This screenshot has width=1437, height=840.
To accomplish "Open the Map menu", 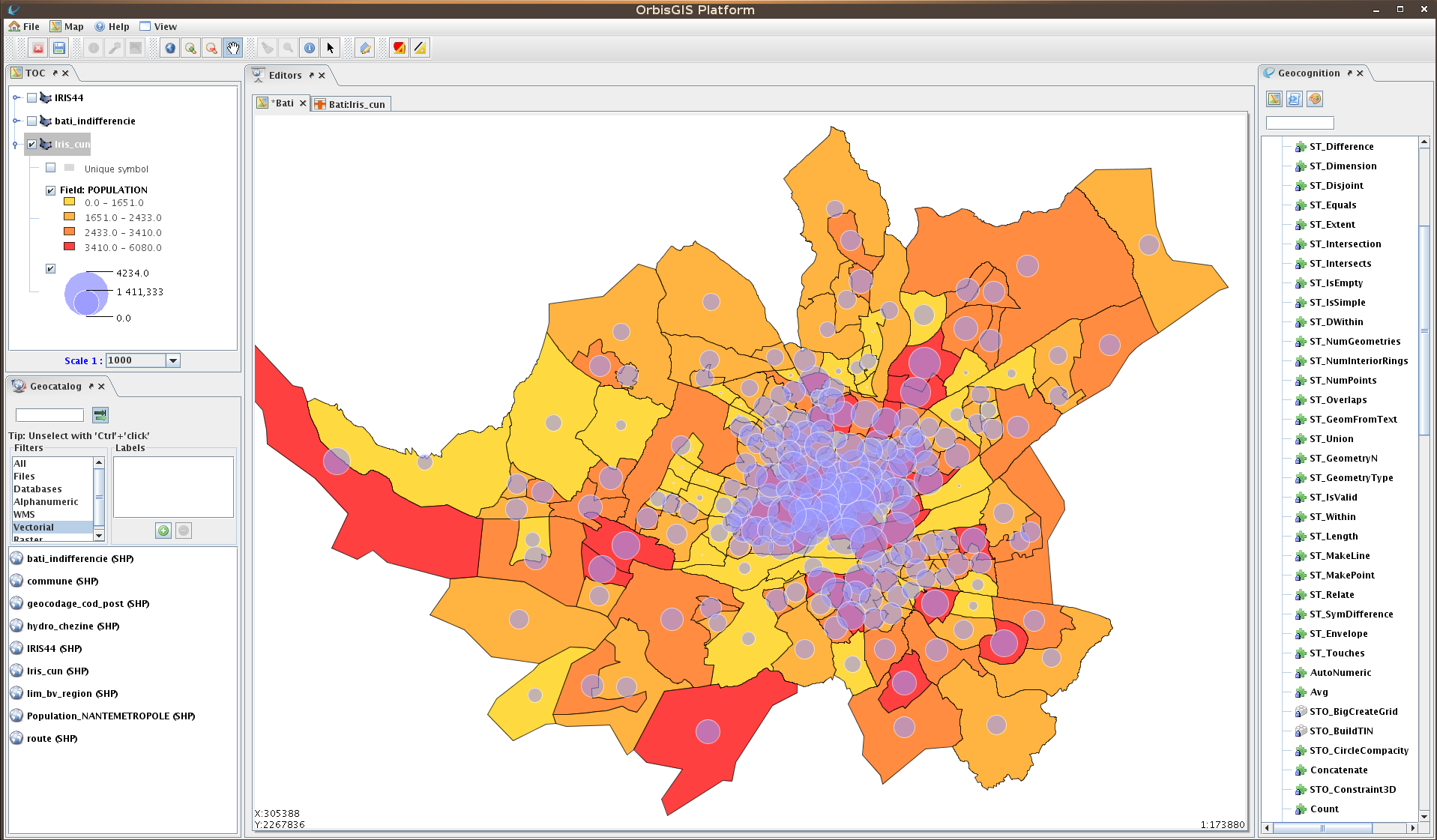I will point(67,26).
